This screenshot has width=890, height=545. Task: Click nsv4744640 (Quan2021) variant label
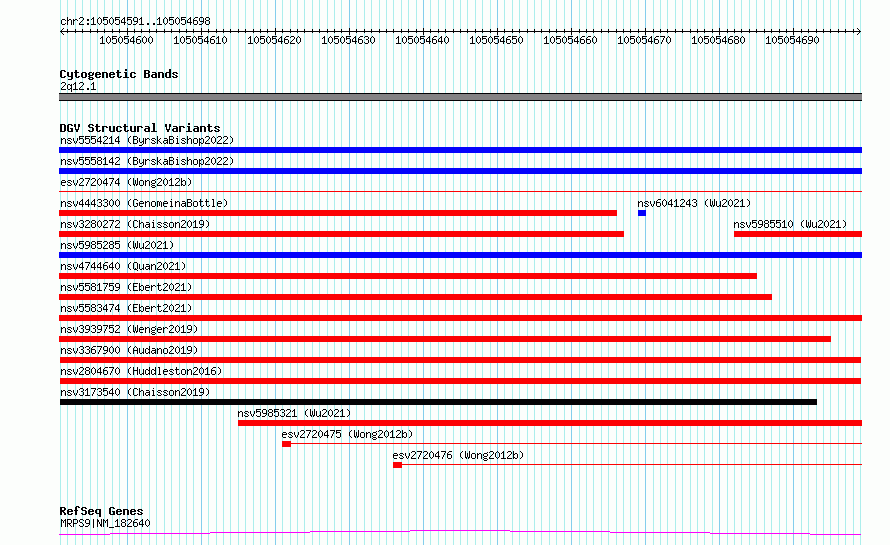tap(123, 266)
